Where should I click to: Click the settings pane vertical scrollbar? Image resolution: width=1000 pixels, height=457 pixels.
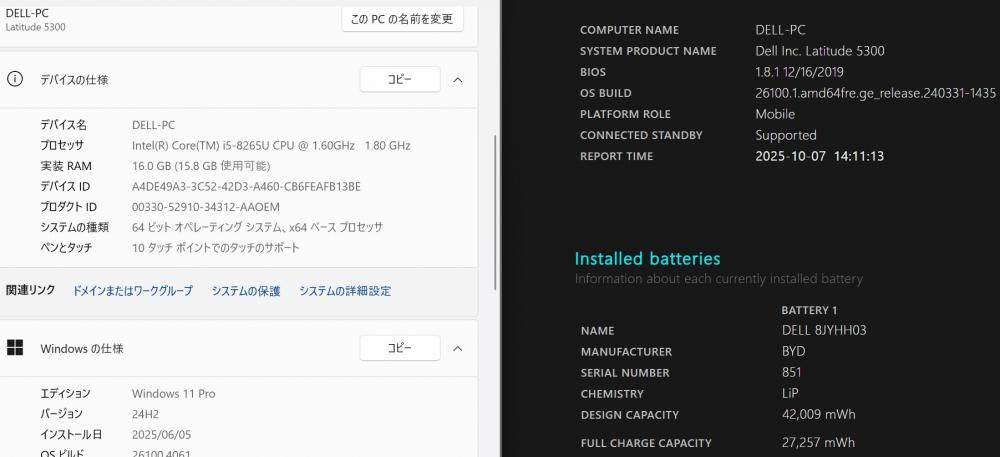click(x=496, y=200)
